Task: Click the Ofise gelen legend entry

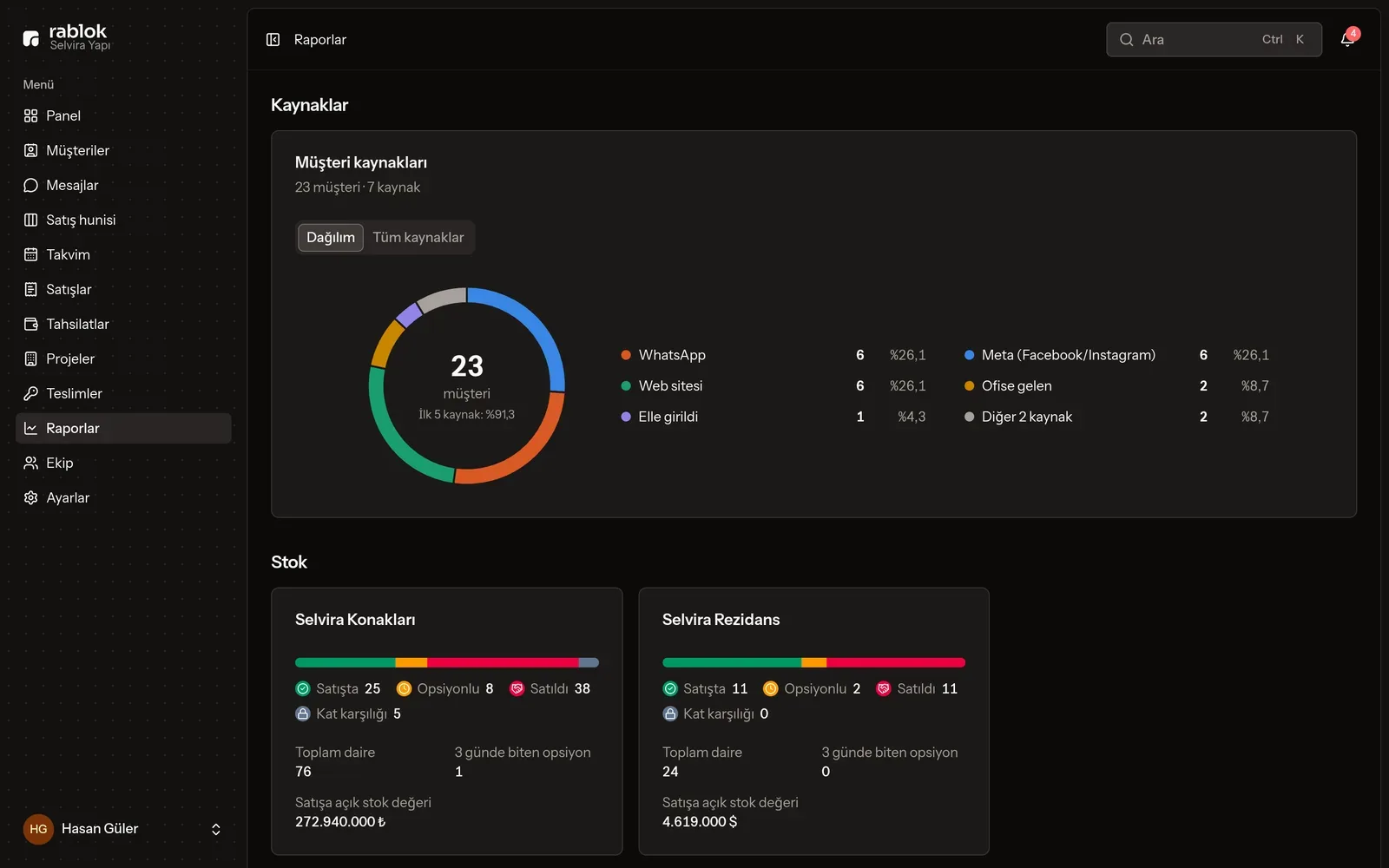Action: [1116, 385]
